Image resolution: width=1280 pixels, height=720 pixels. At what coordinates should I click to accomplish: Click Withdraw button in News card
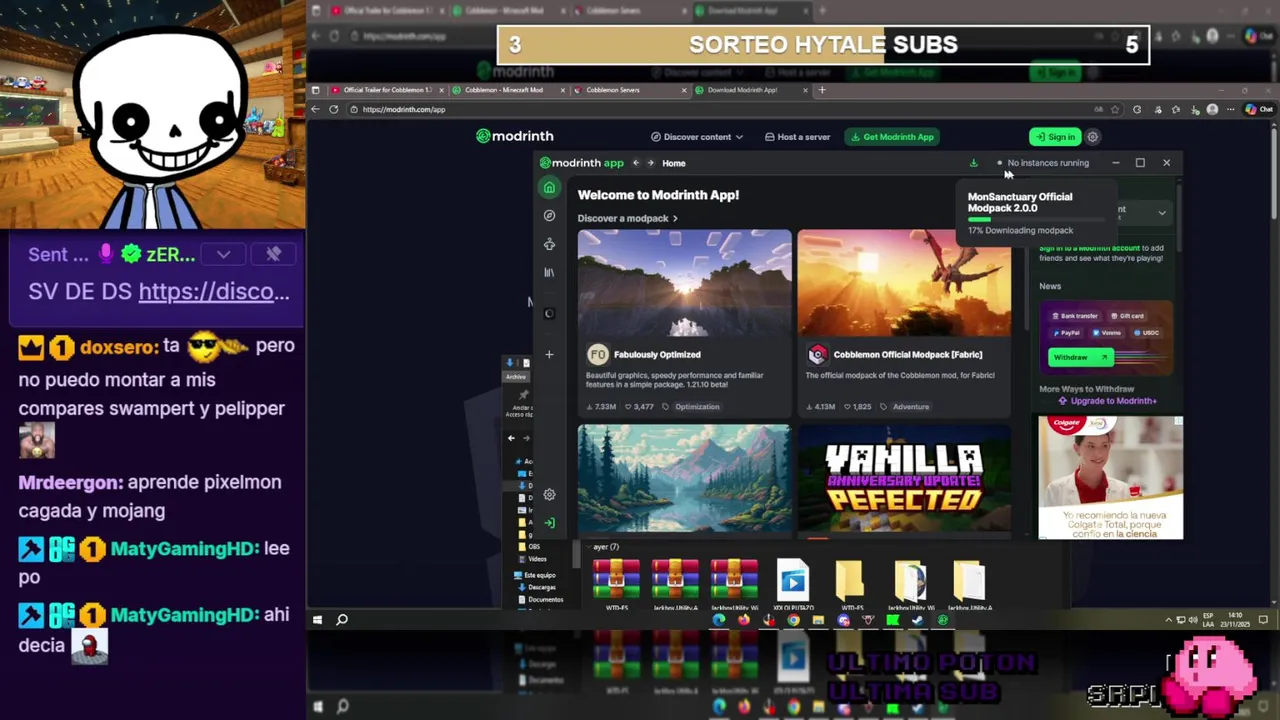click(1080, 357)
